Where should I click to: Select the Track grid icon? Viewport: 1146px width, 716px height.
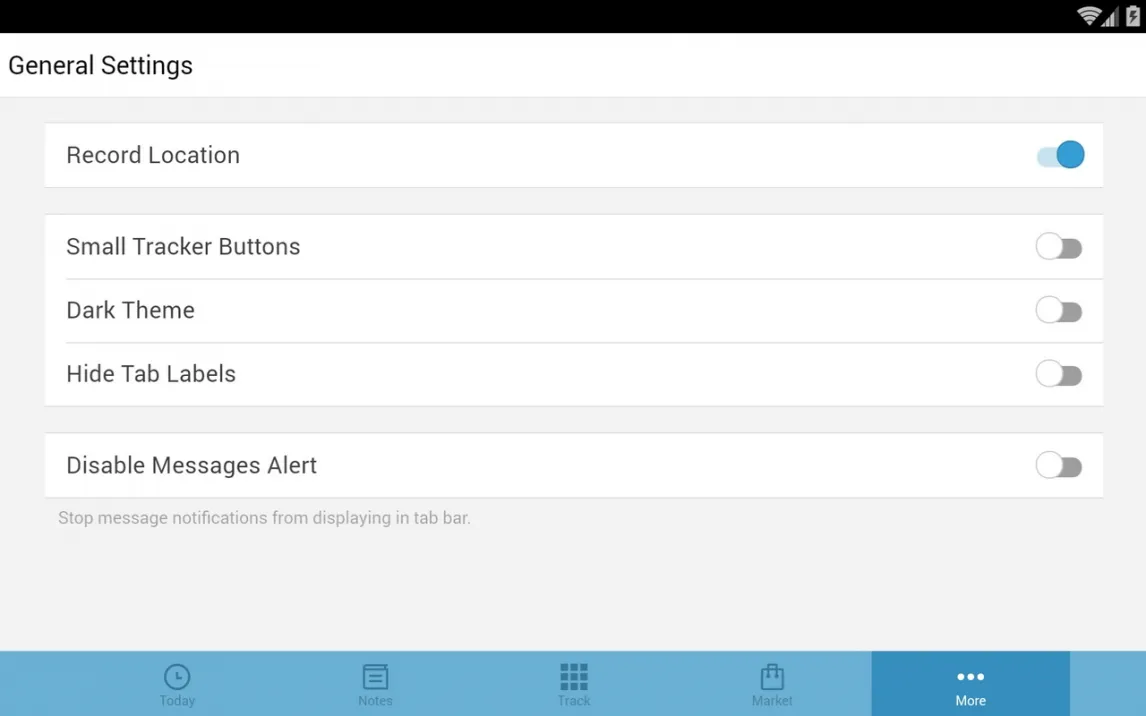point(574,677)
